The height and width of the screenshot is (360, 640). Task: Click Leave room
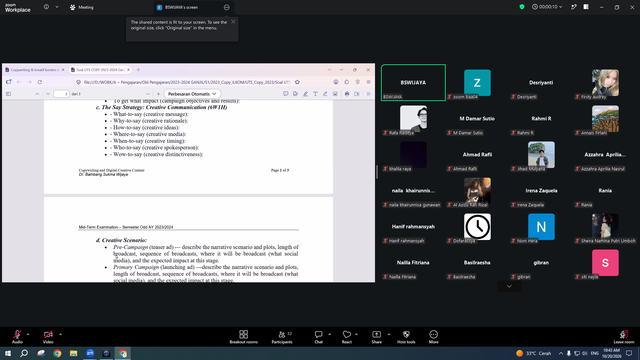click(624, 337)
